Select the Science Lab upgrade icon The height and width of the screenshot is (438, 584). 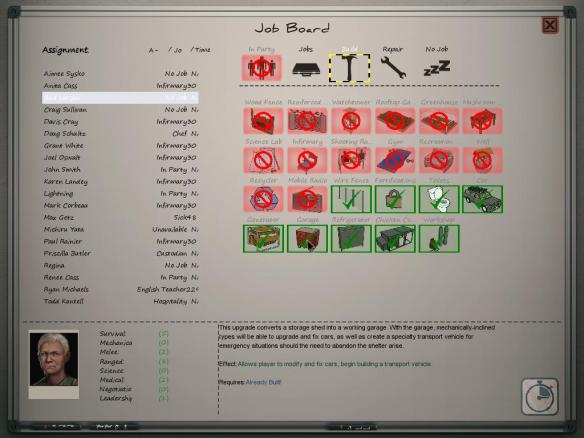[263, 160]
